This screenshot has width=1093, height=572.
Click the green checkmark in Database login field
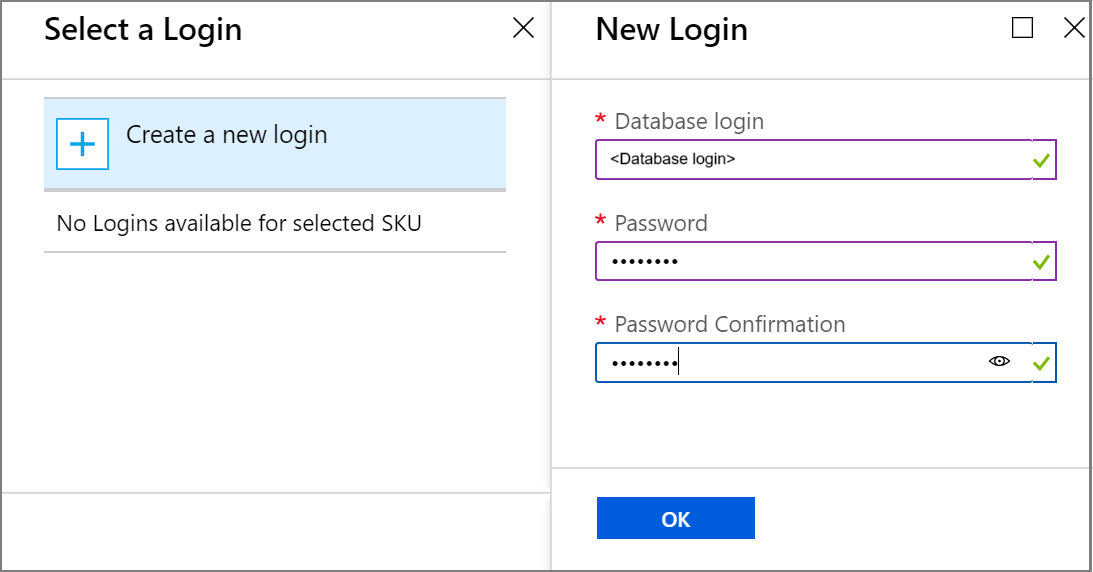click(1042, 160)
